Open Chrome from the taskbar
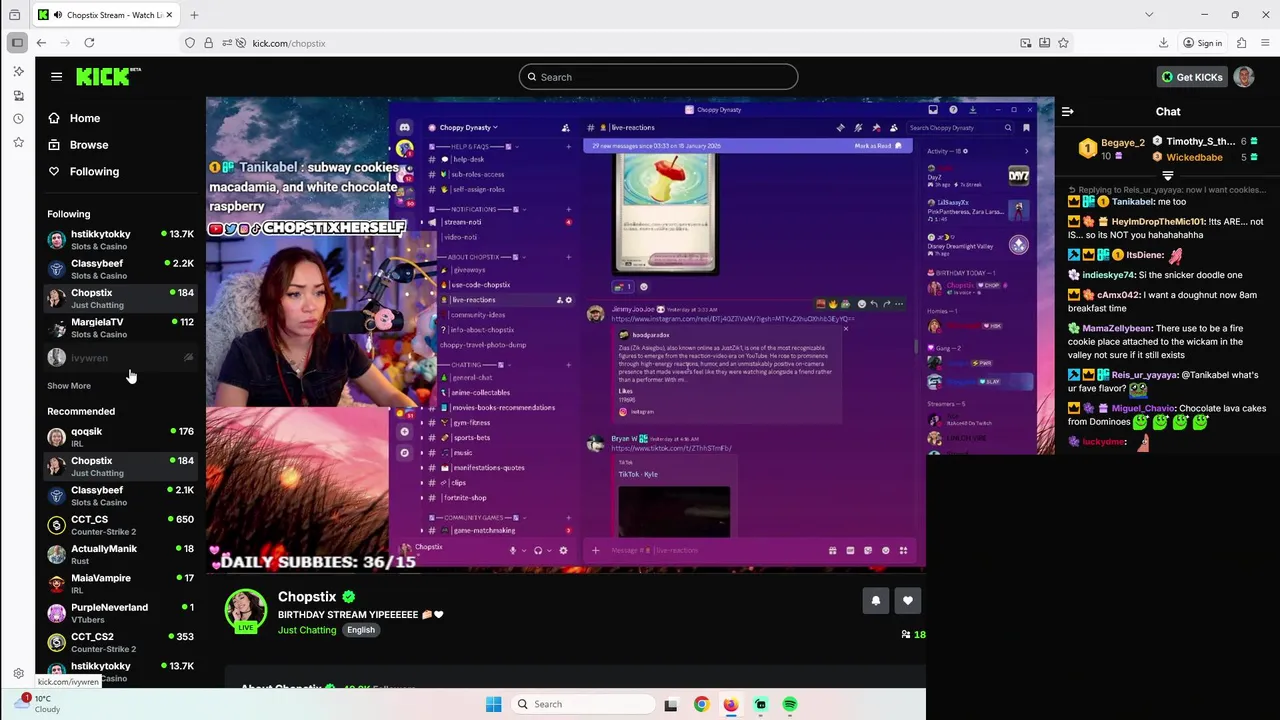This screenshot has width=1280, height=720. (x=701, y=704)
